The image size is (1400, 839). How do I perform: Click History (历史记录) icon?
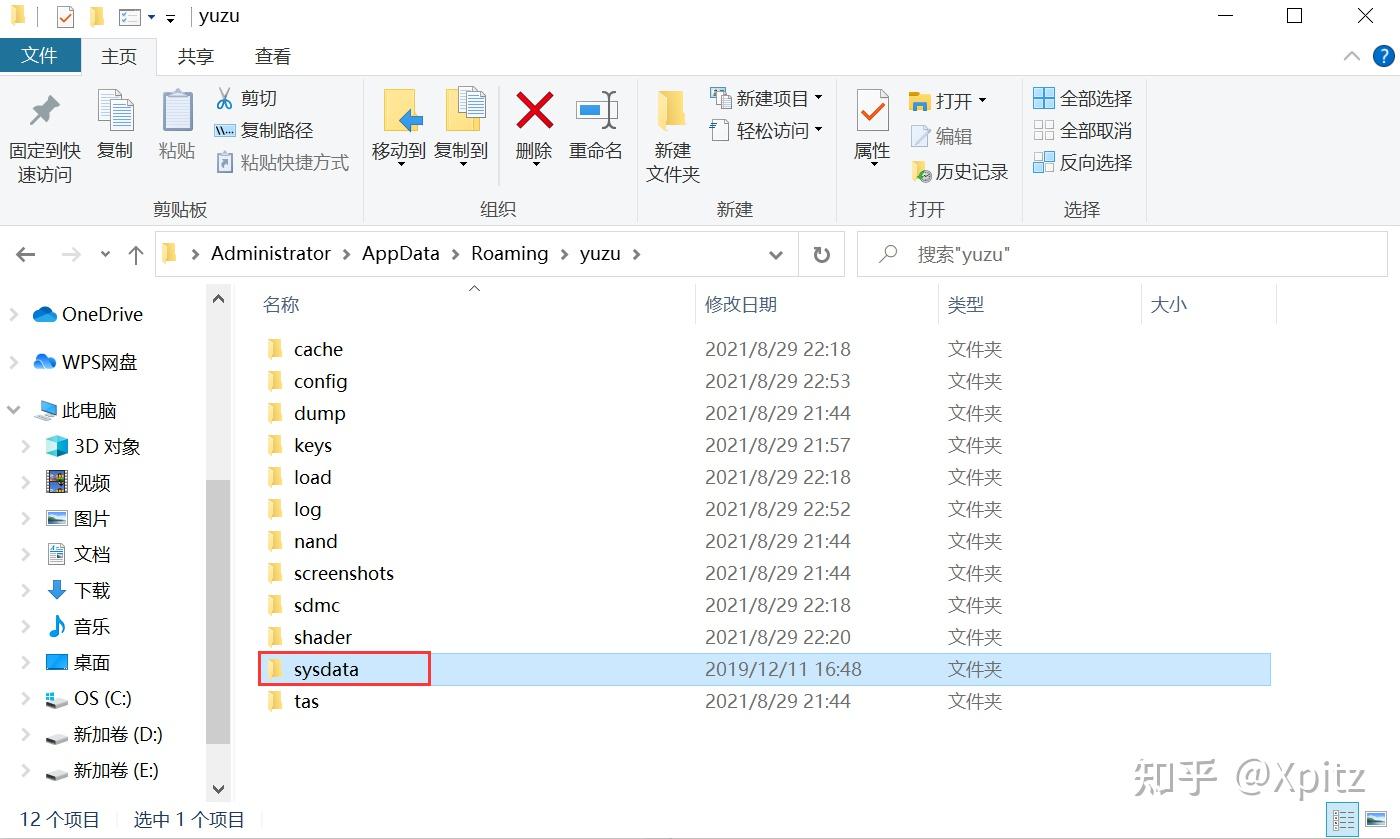point(920,172)
